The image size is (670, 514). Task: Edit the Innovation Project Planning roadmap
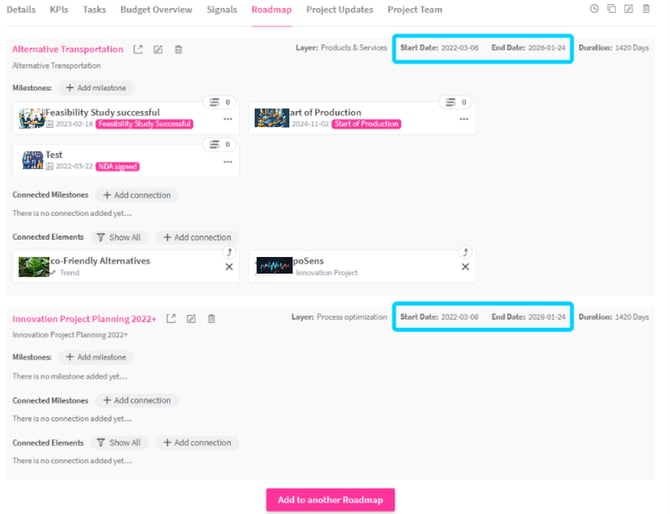coord(191,319)
